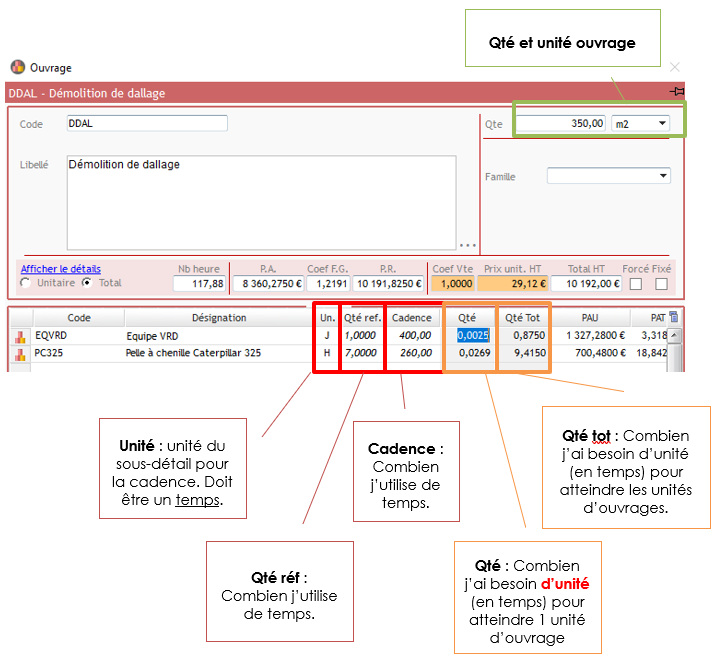Screen dimensions: 717x658
Task: Click the Coef Vte orange field
Action: click(451, 284)
